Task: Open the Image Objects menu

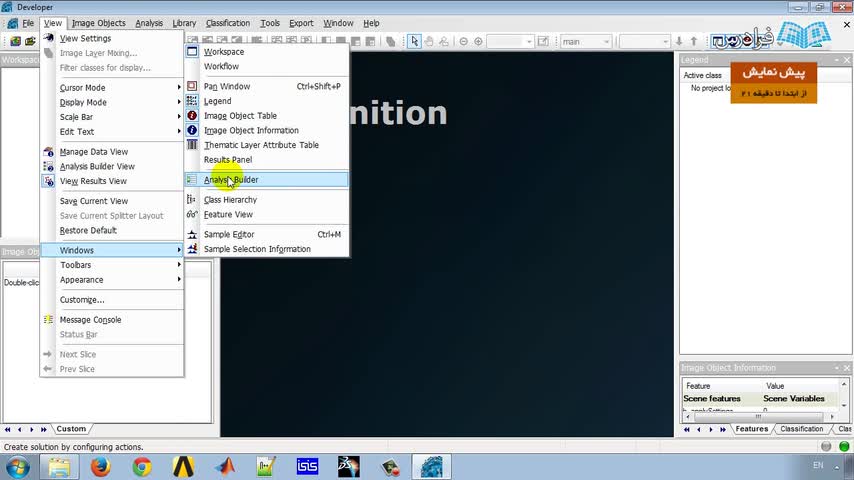Action: (x=99, y=23)
